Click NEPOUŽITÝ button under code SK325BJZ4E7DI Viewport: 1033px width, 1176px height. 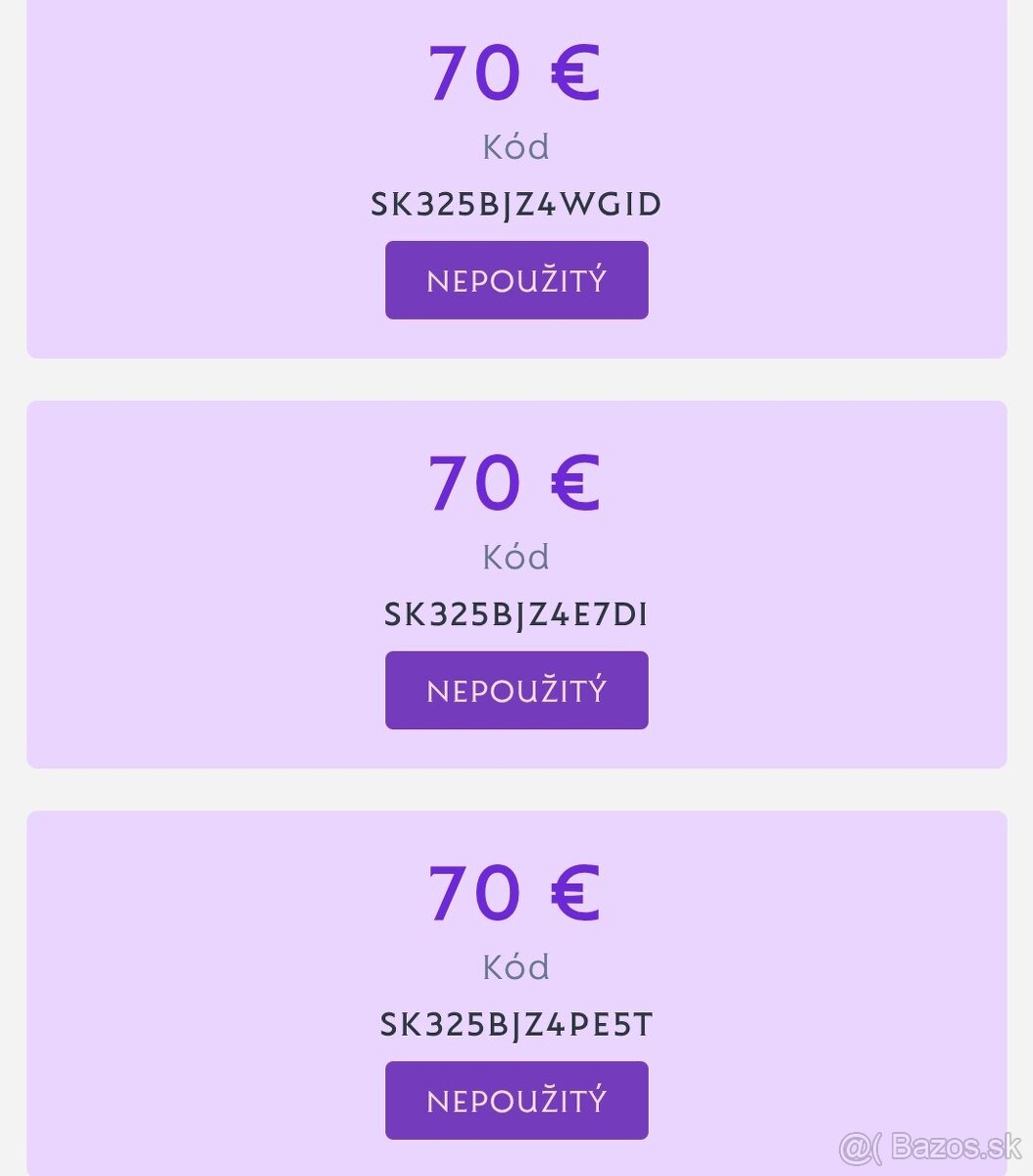[x=516, y=690]
